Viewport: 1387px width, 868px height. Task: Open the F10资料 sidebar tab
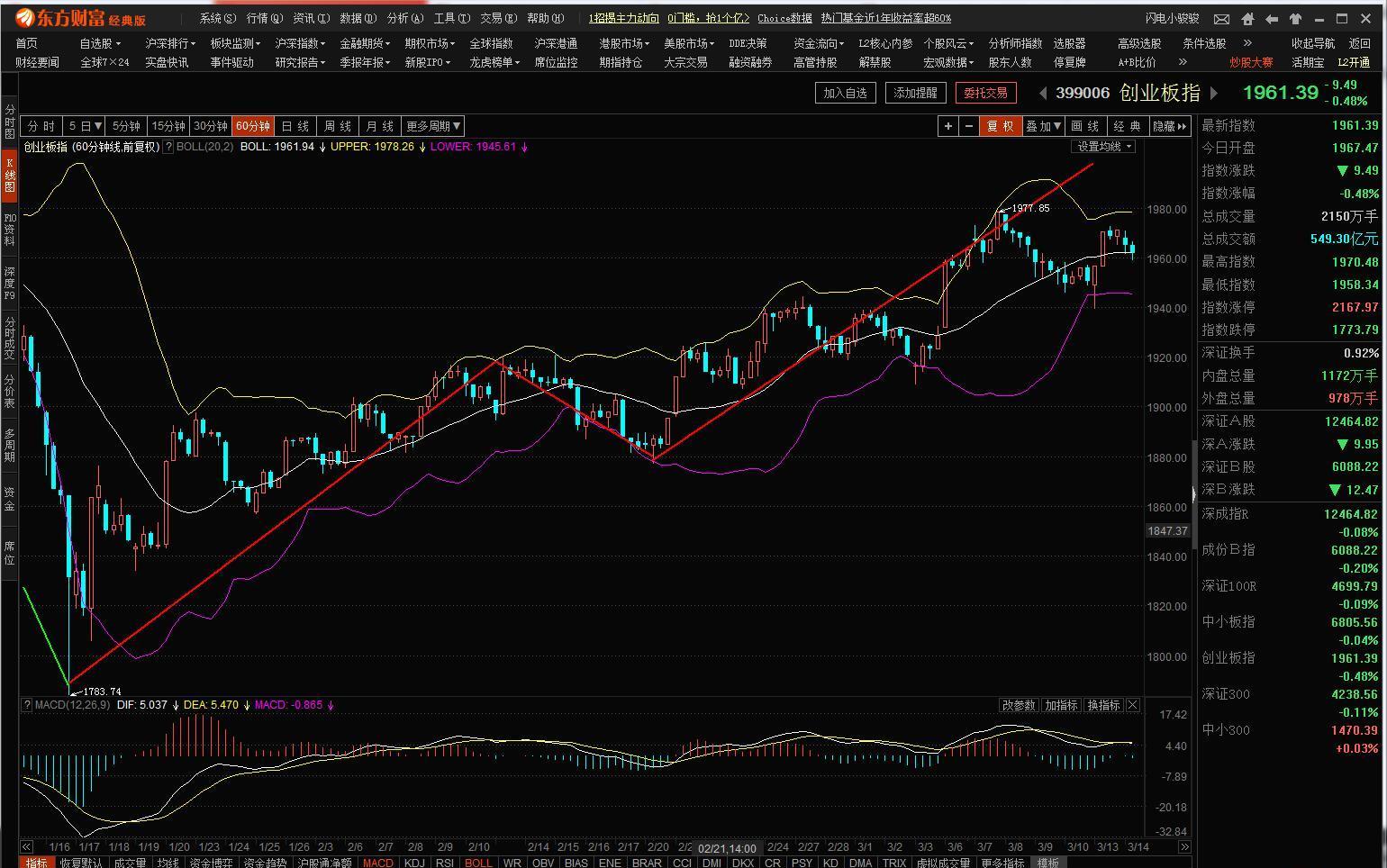(x=10, y=230)
